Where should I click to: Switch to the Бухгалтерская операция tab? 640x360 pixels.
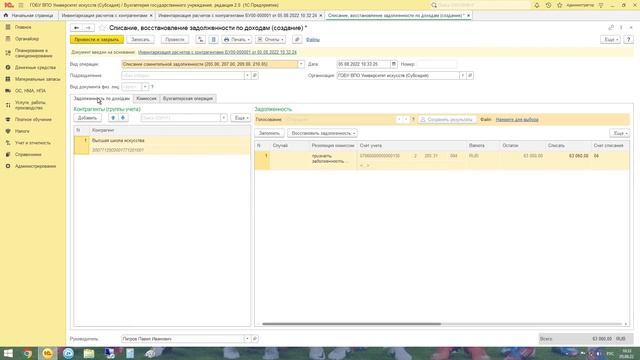click(x=188, y=99)
